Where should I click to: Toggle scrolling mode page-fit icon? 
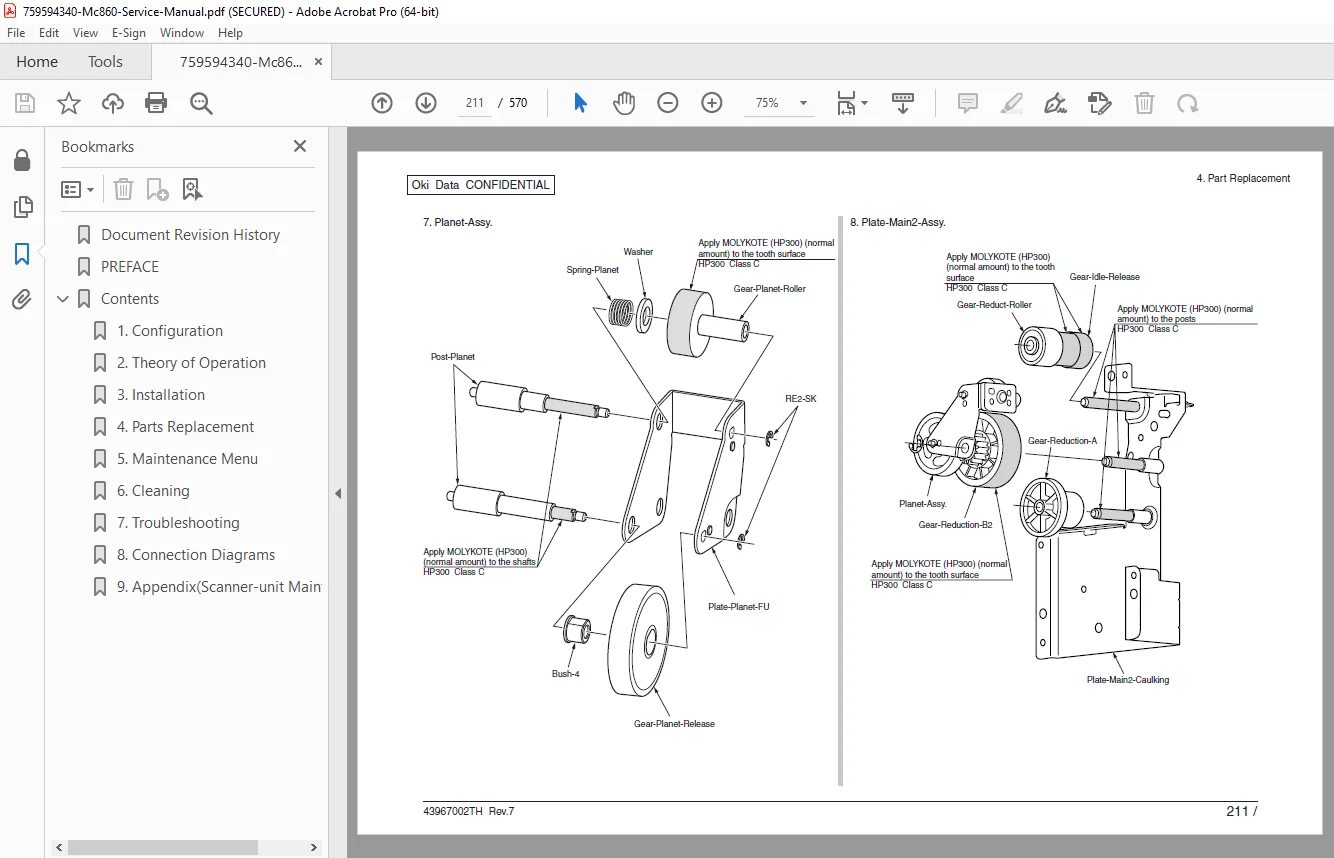pyautogui.click(x=903, y=103)
